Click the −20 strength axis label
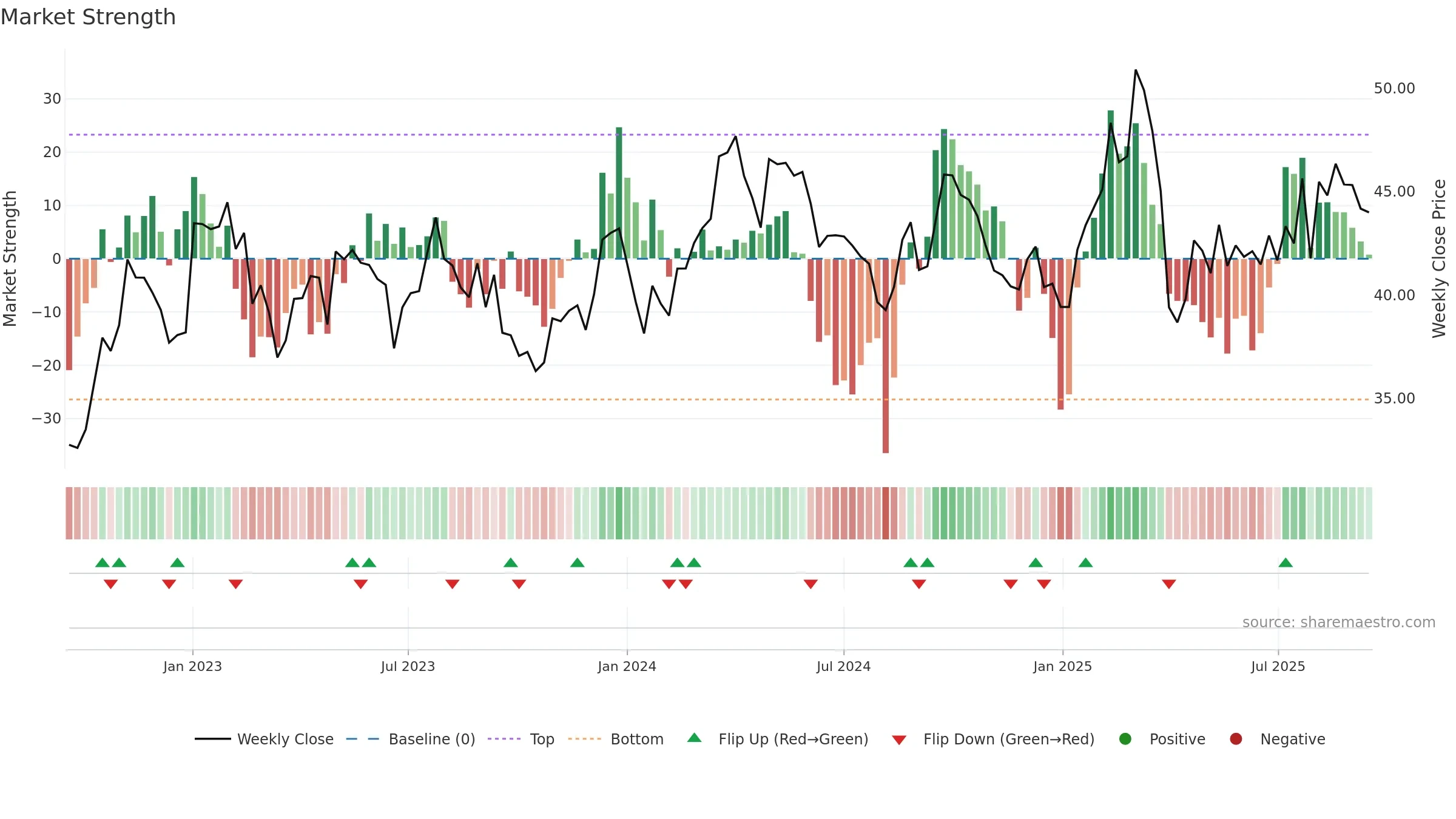Screen dimensions: 1456x819 pyautogui.click(x=47, y=366)
